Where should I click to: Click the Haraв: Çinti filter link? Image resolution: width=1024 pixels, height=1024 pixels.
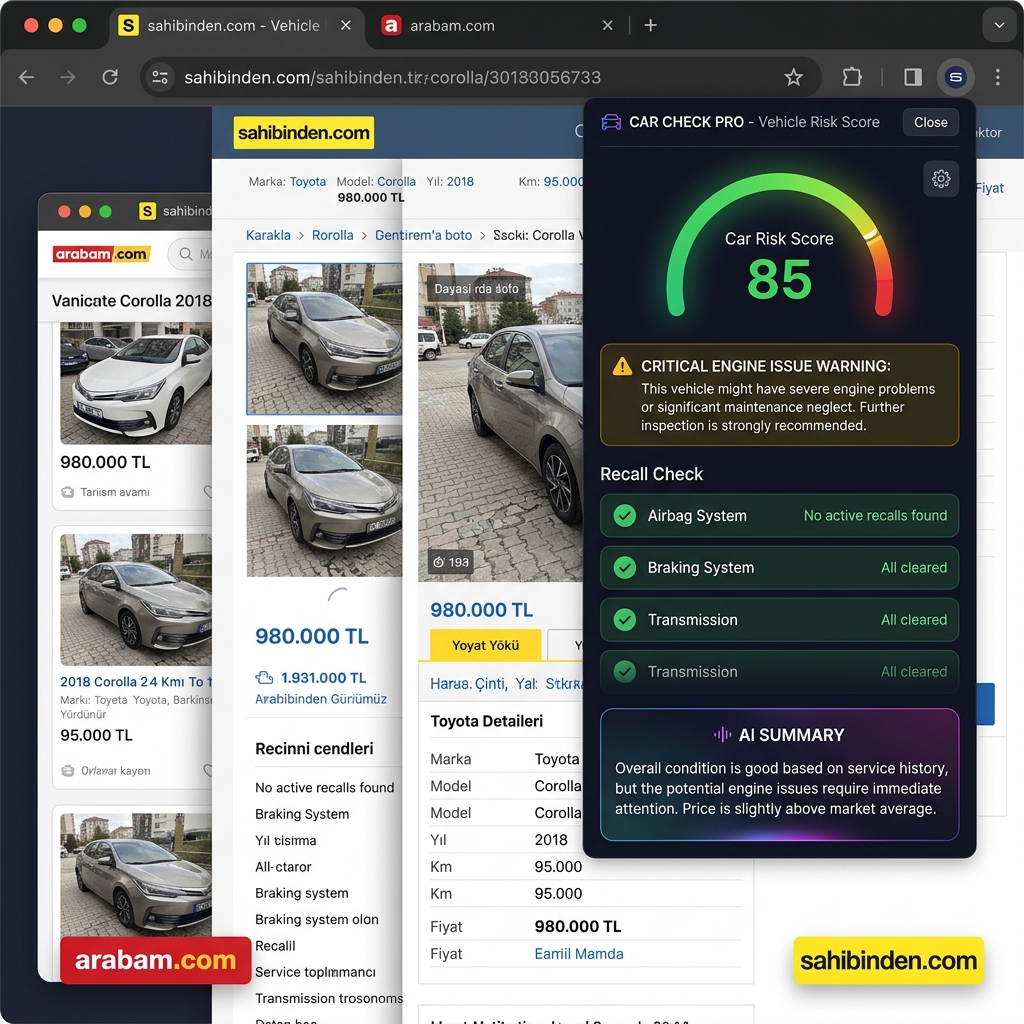pyautogui.click(x=468, y=683)
